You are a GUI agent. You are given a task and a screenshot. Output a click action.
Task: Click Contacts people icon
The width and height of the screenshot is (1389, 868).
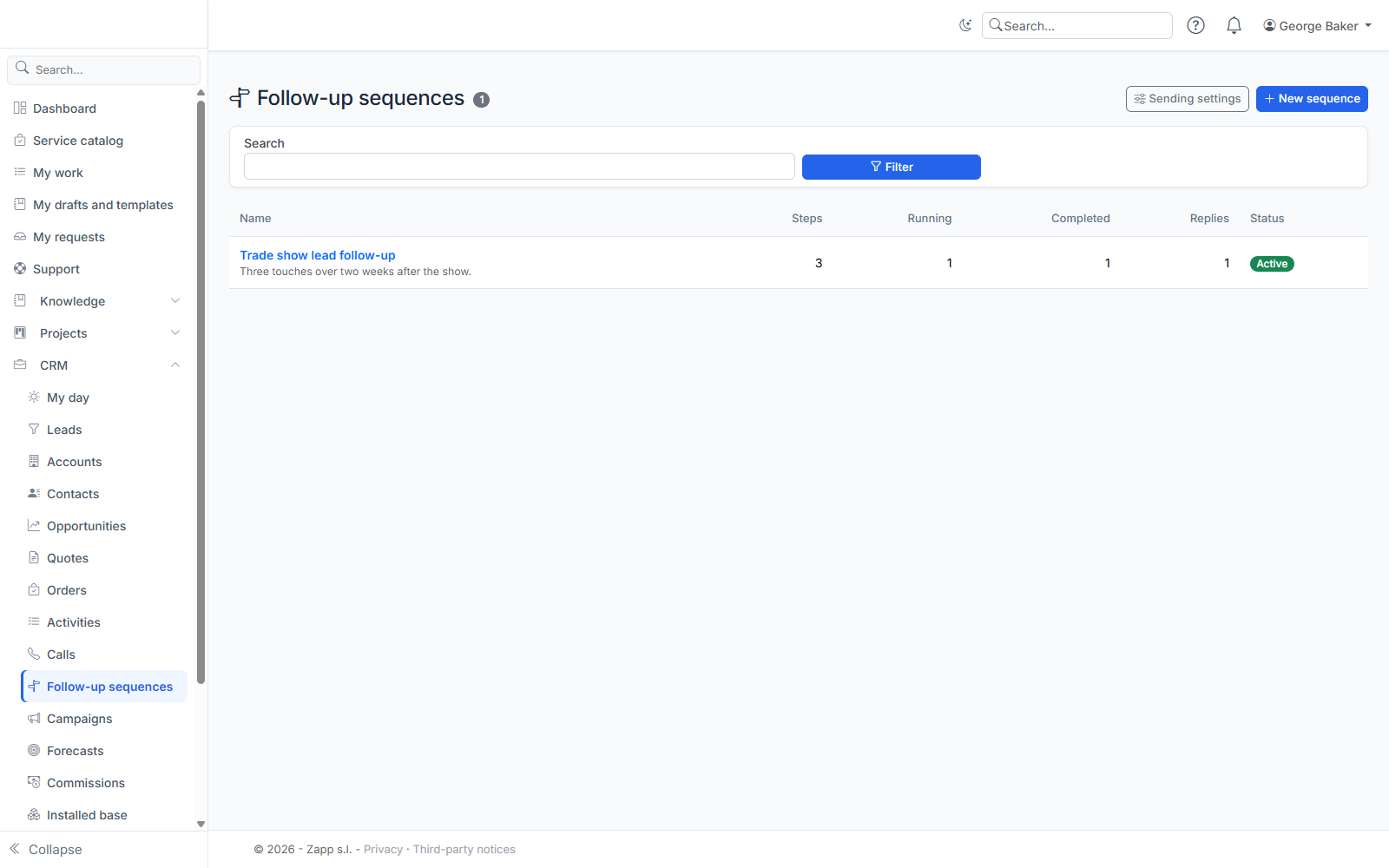coord(34,493)
